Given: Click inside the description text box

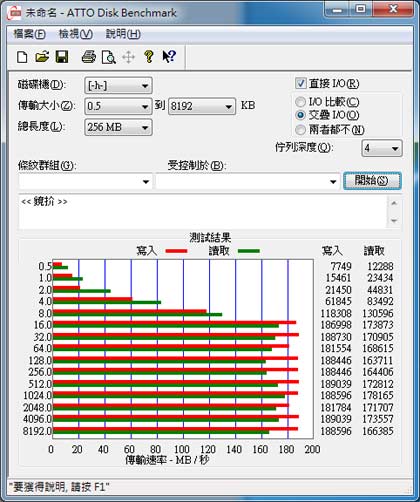Looking at the screenshot, I should click(203, 211).
